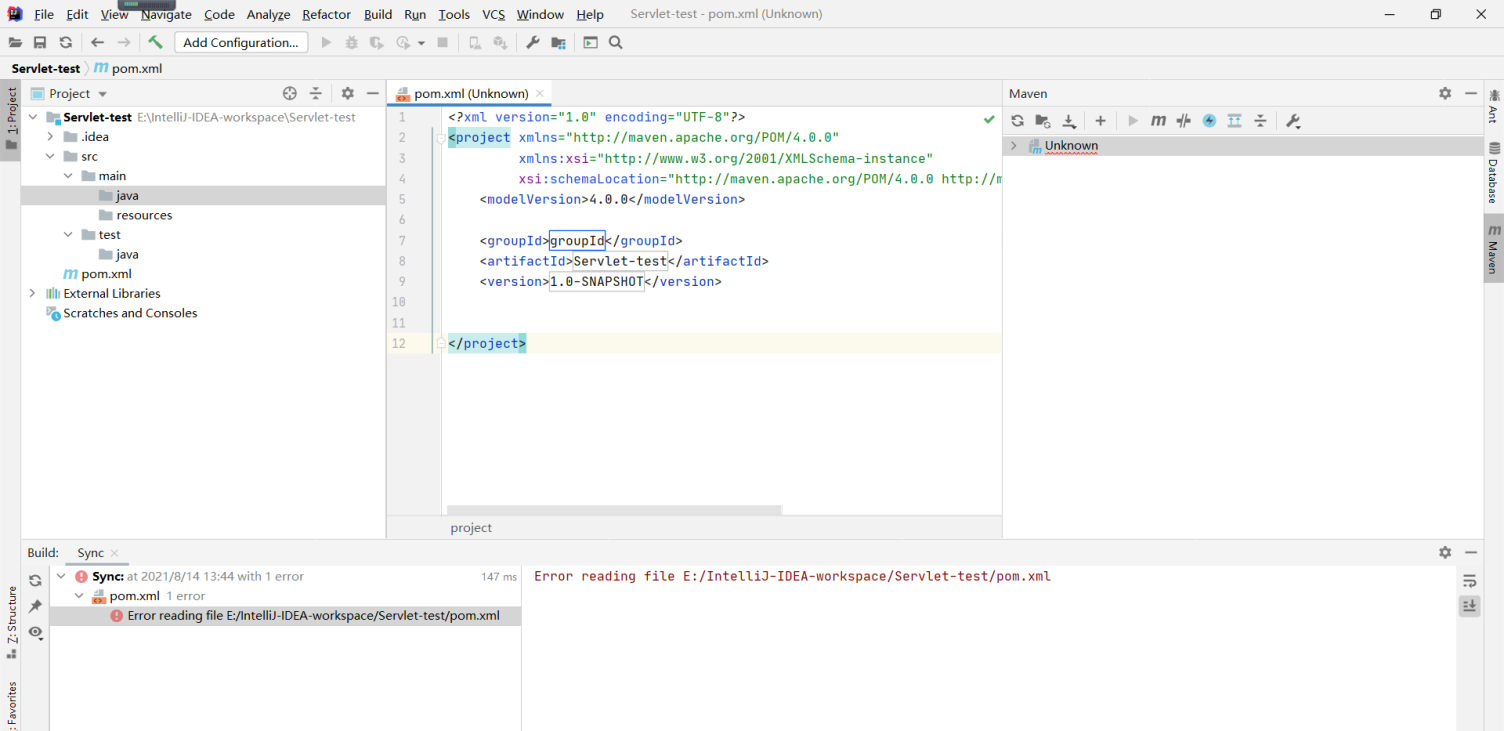Collapse all in the Project panel header

click(316, 93)
